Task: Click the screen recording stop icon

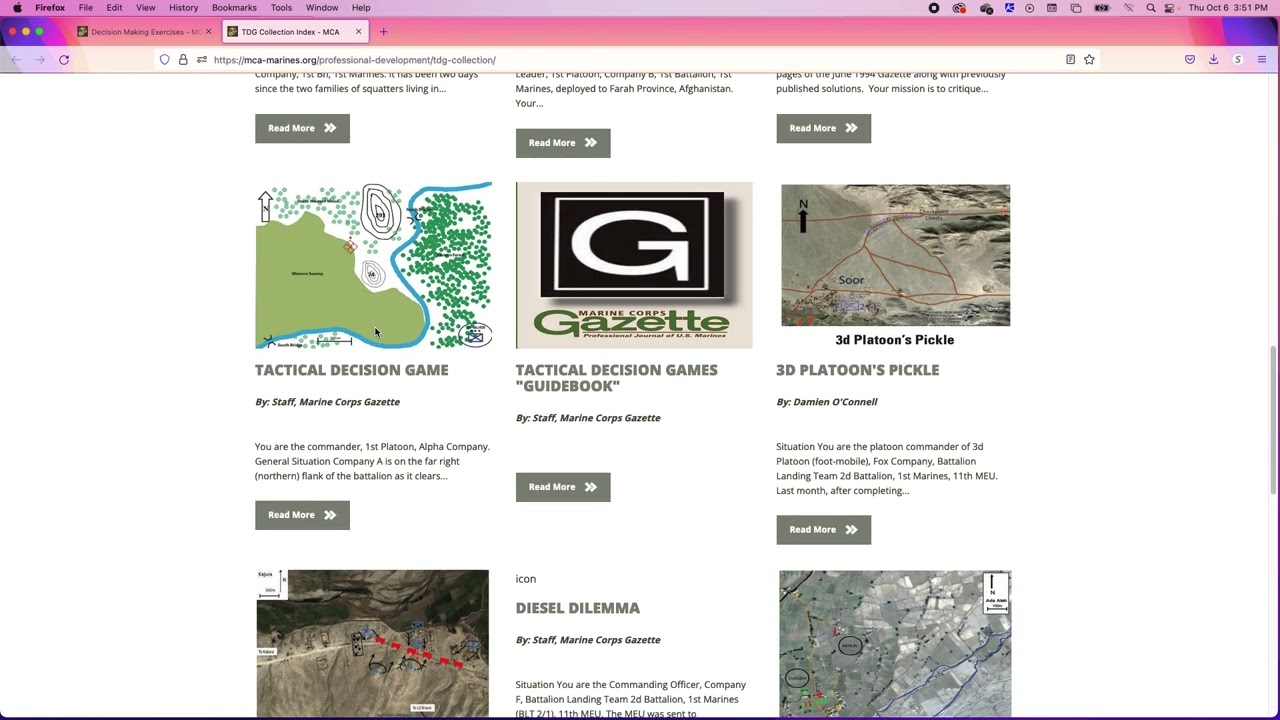Action: (934, 8)
